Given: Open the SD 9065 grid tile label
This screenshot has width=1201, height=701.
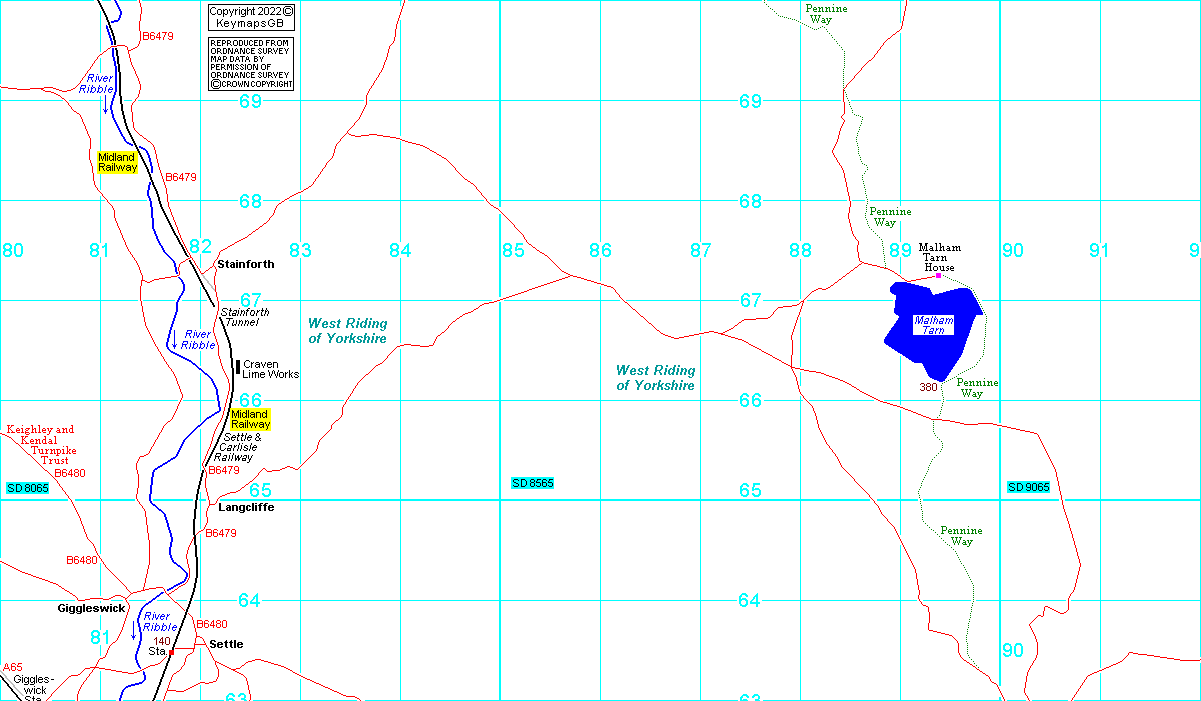Looking at the screenshot, I should (x=1028, y=487).
